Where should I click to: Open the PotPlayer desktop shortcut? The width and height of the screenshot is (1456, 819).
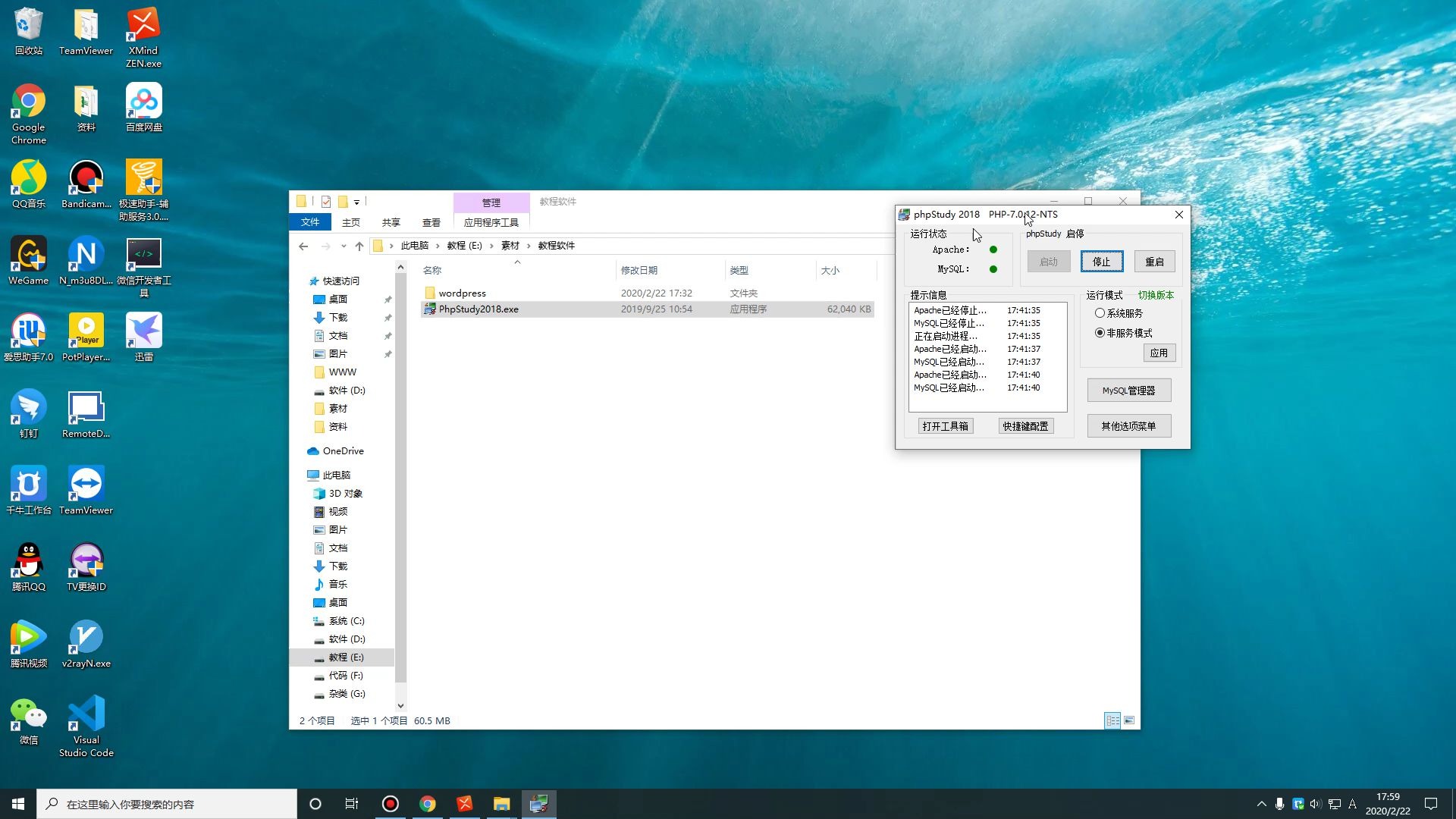click(x=86, y=337)
